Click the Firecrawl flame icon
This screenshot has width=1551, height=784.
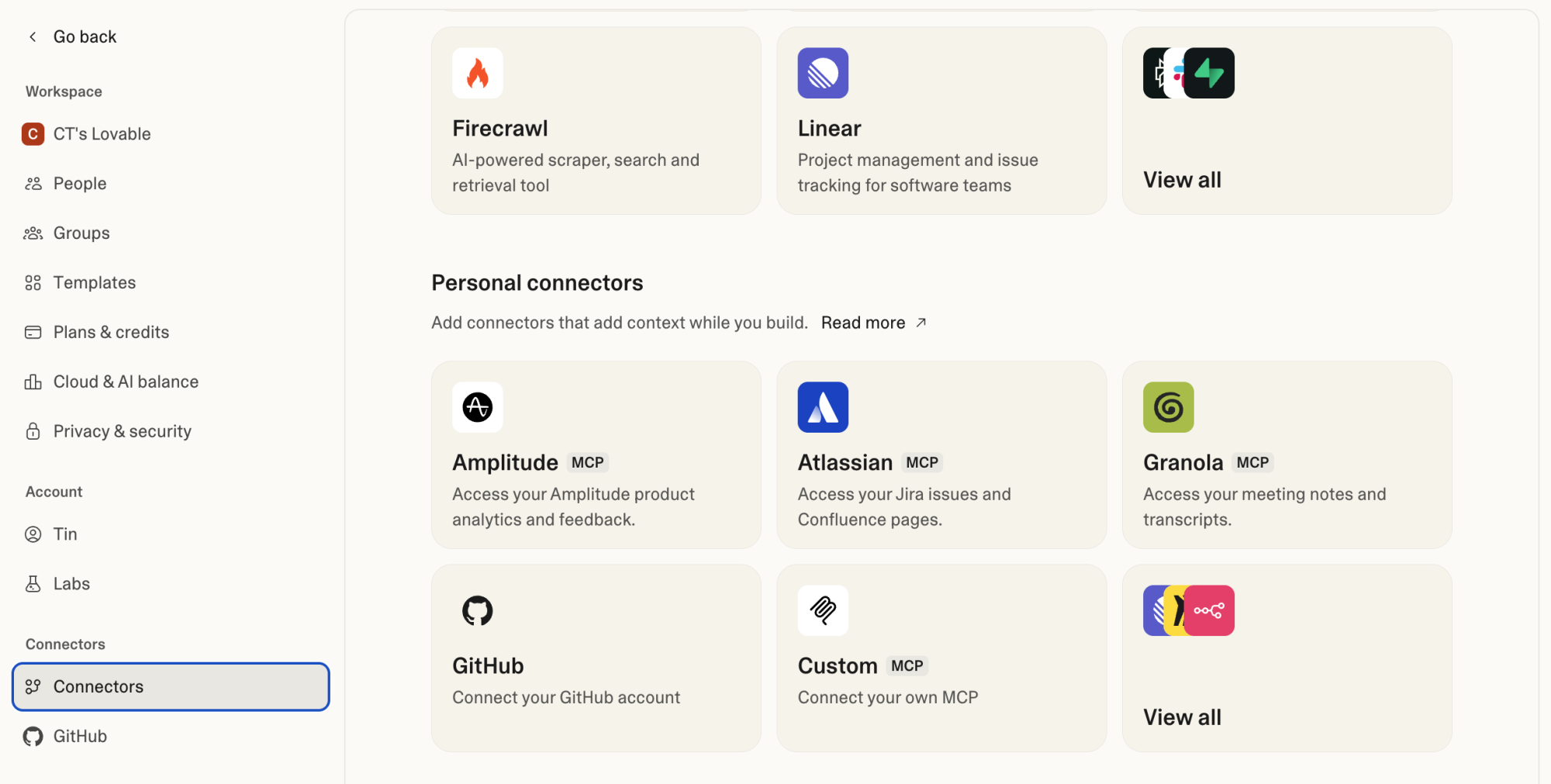coord(478,74)
